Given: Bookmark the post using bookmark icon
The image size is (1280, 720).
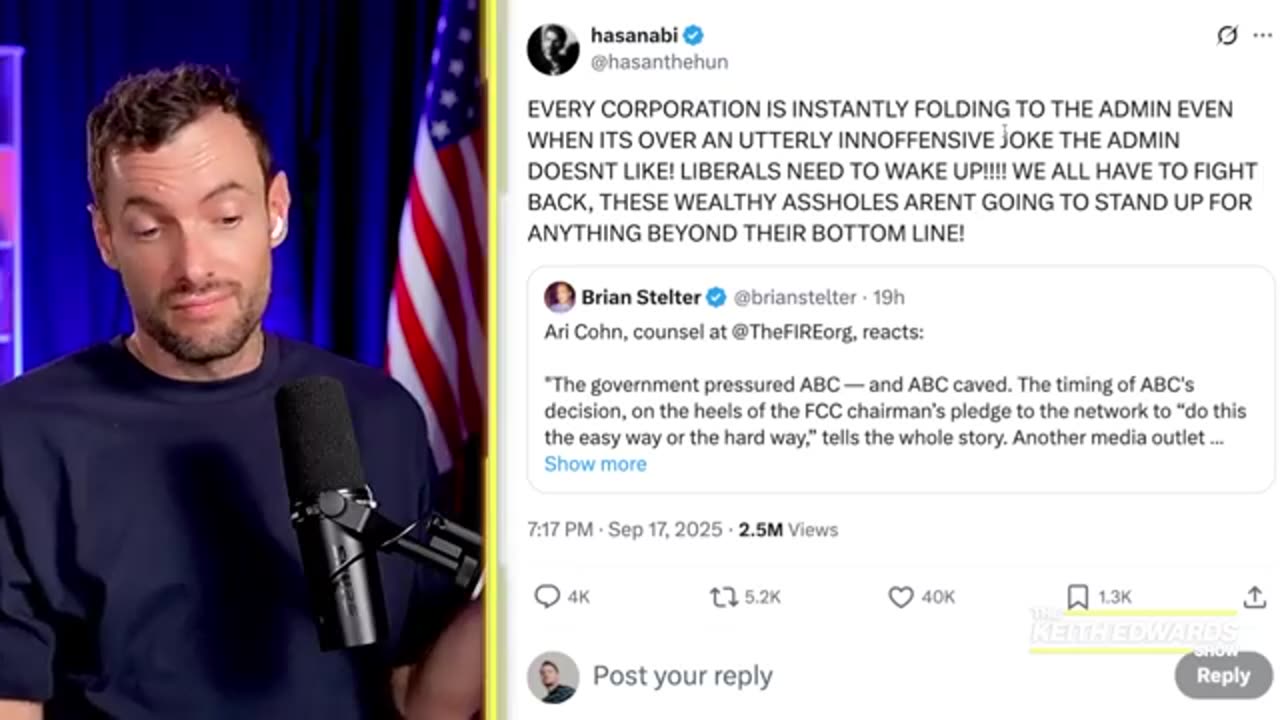Looking at the screenshot, I should [x=1077, y=597].
